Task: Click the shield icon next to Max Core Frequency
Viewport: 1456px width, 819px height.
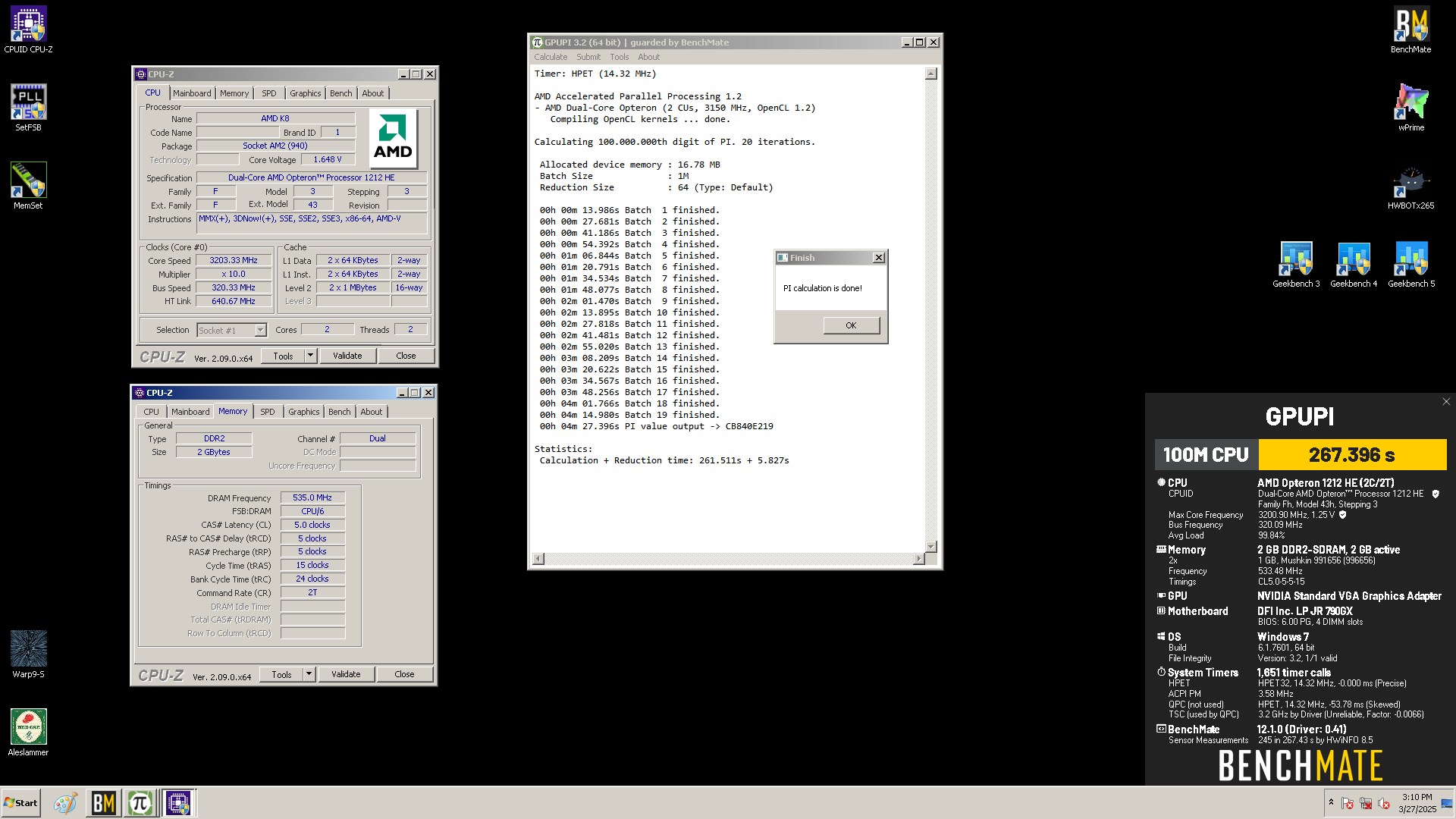Action: click(1342, 515)
